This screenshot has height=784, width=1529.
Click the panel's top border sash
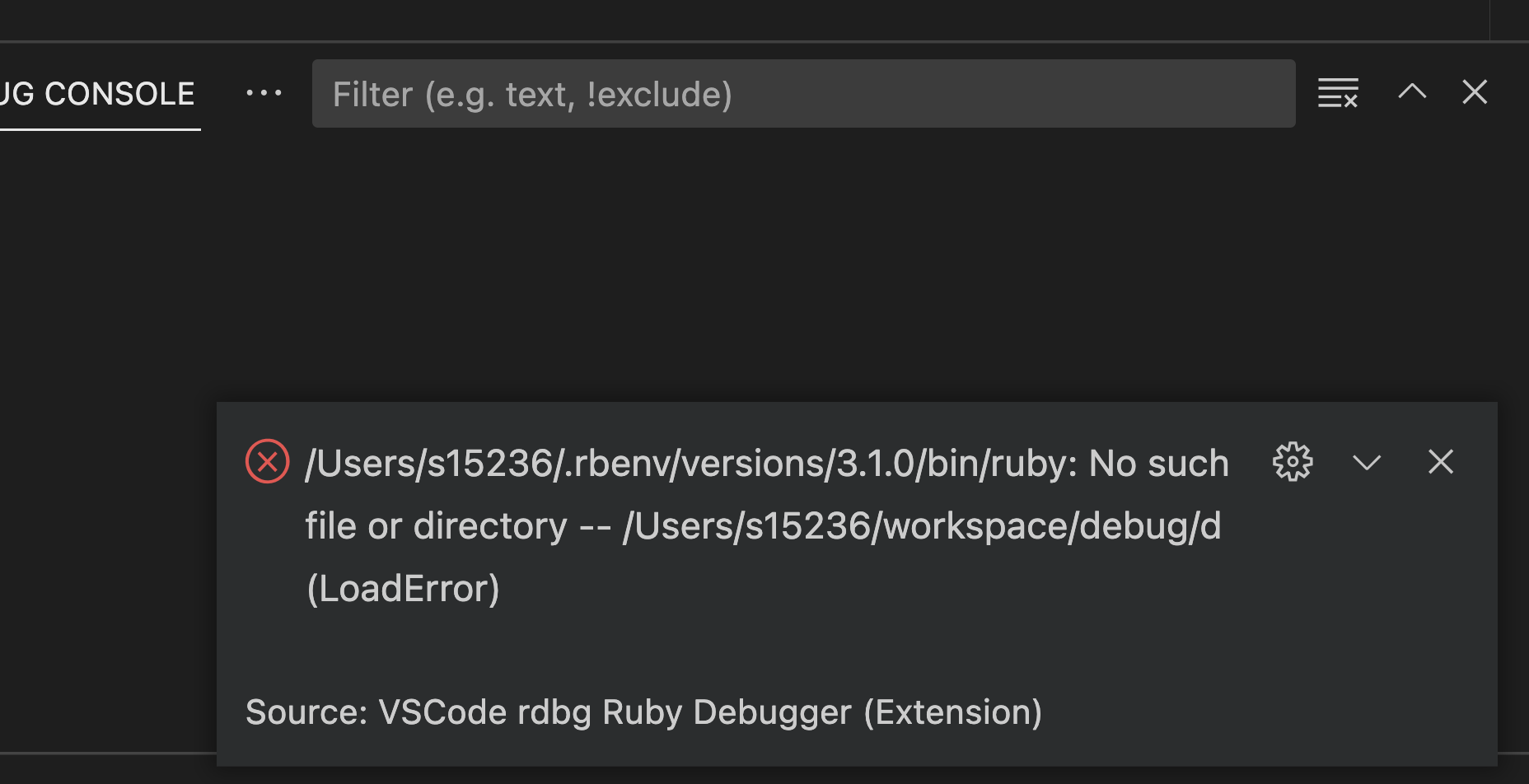pos(741,41)
